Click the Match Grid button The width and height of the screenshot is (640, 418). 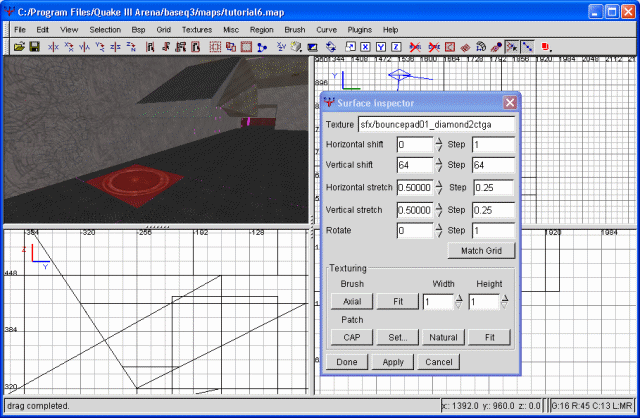pyautogui.click(x=481, y=251)
